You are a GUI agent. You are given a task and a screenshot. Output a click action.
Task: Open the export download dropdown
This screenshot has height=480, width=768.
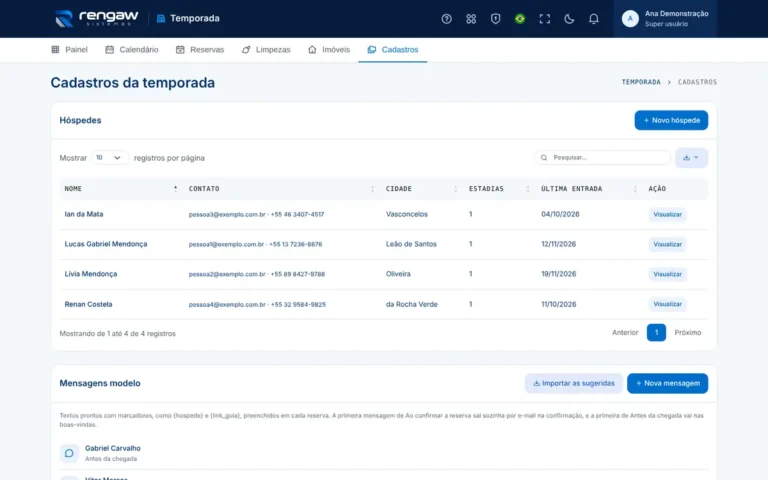coord(691,158)
